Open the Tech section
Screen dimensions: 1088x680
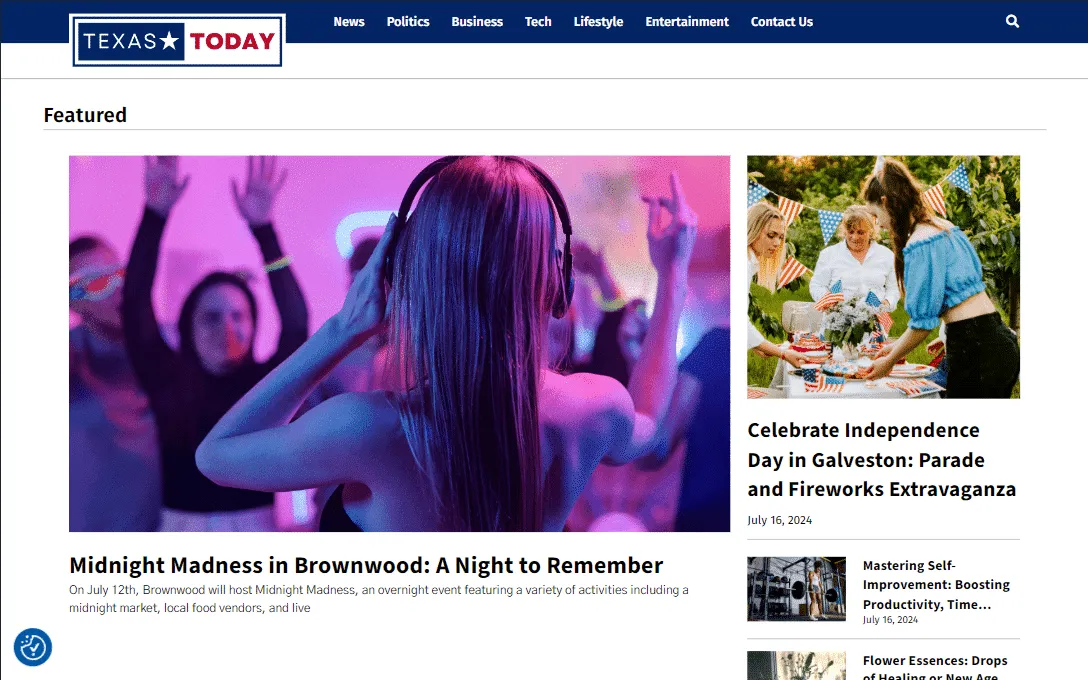pos(538,22)
